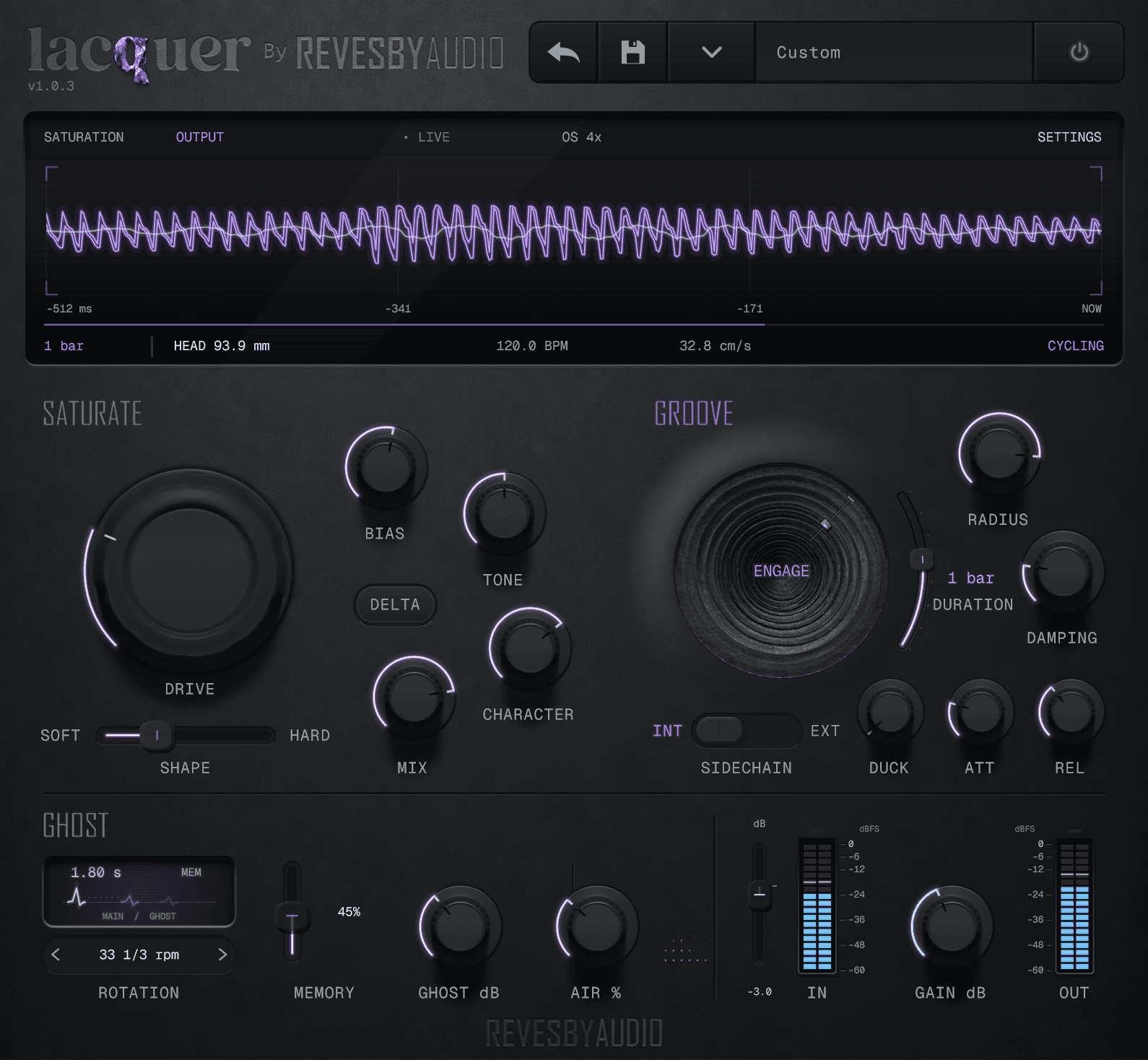The width and height of the screenshot is (1148, 1060).
Task: Select previous rotation speed with left arrow
Action: (56, 955)
